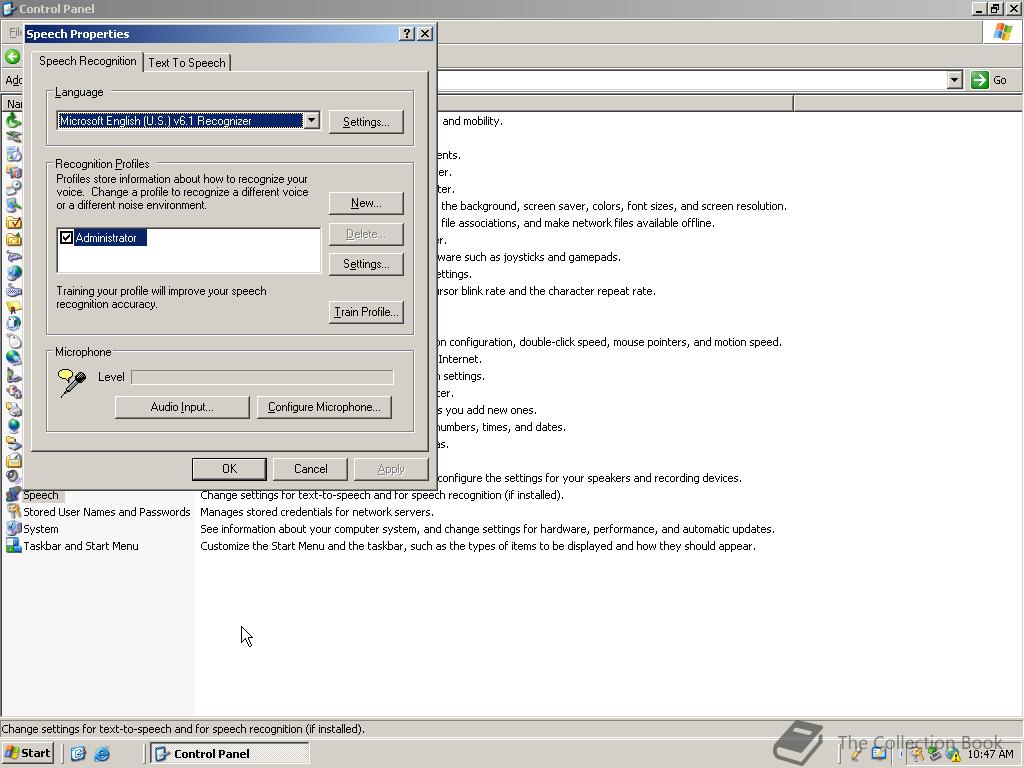This screenshot has width=1024, height=768.
Task: Click description 'Manages stored credentials for network servers.'
Action: 317,512
